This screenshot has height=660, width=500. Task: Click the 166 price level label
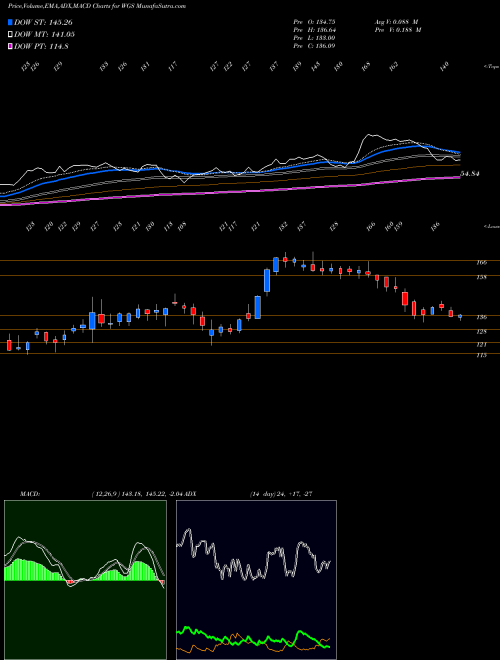(x=481, y=262)
